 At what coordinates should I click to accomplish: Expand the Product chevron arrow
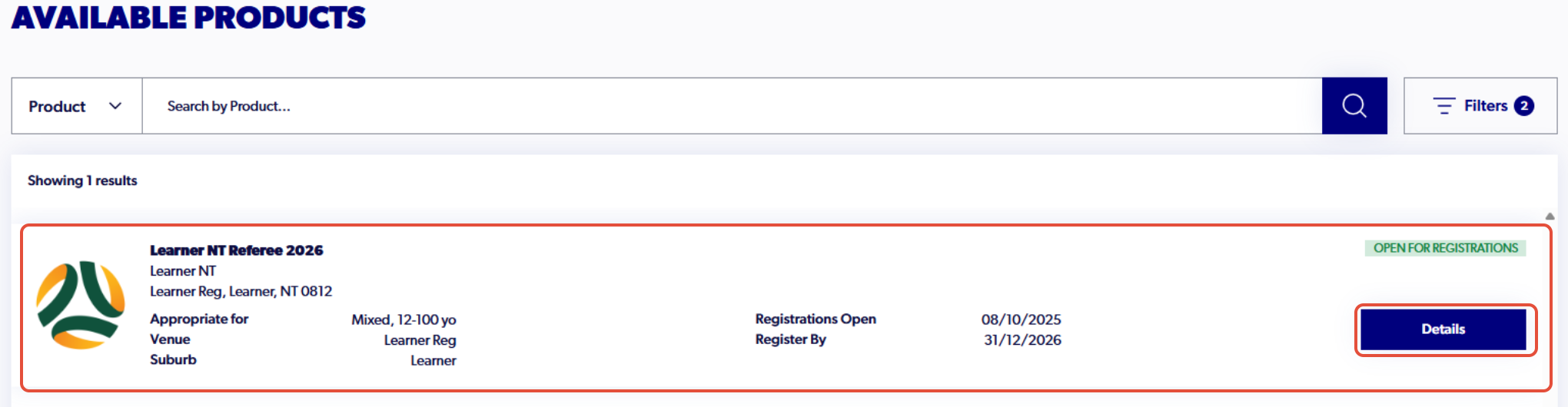click(115, 106)
